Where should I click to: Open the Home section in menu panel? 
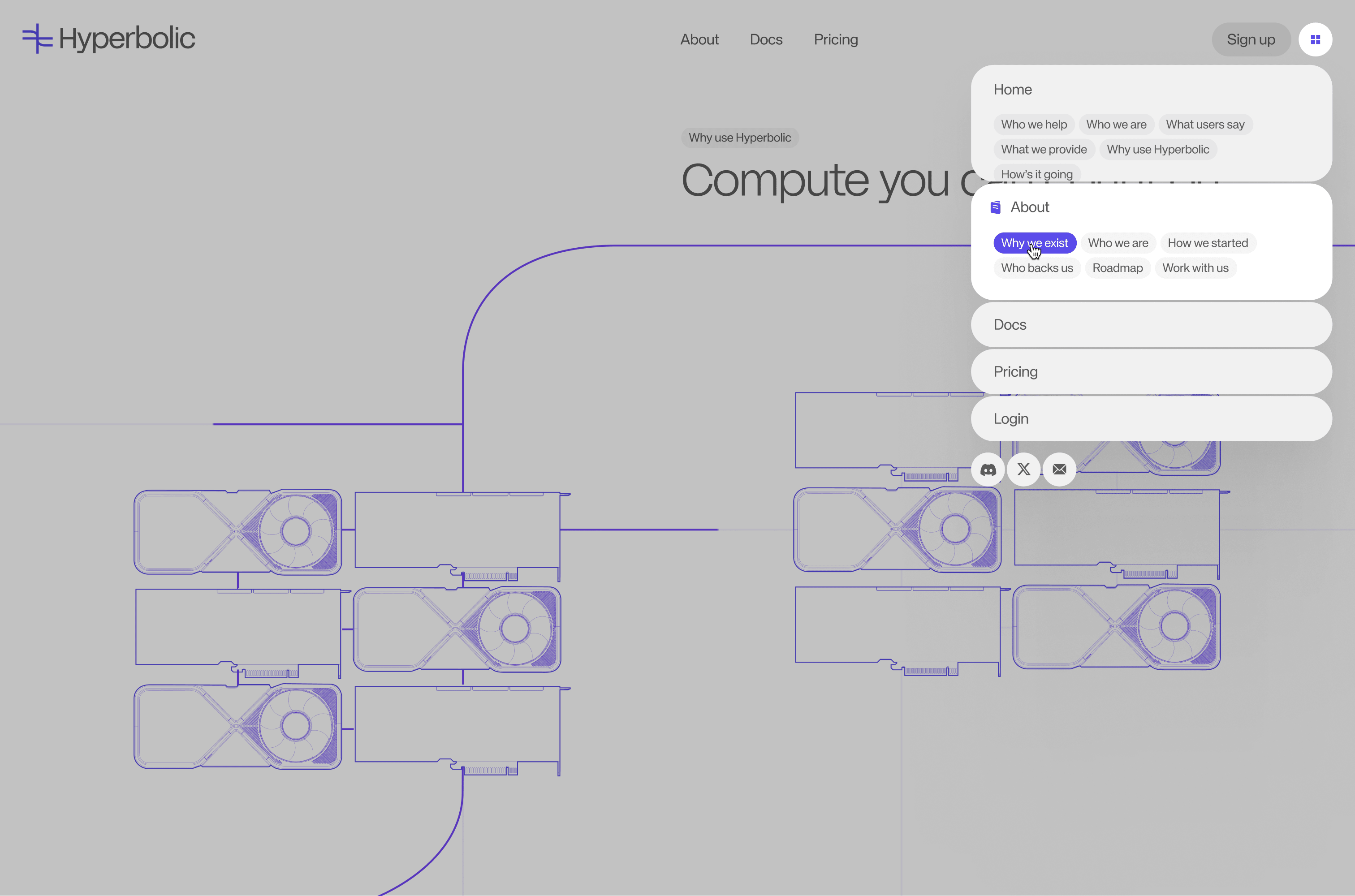[1013, 90]
